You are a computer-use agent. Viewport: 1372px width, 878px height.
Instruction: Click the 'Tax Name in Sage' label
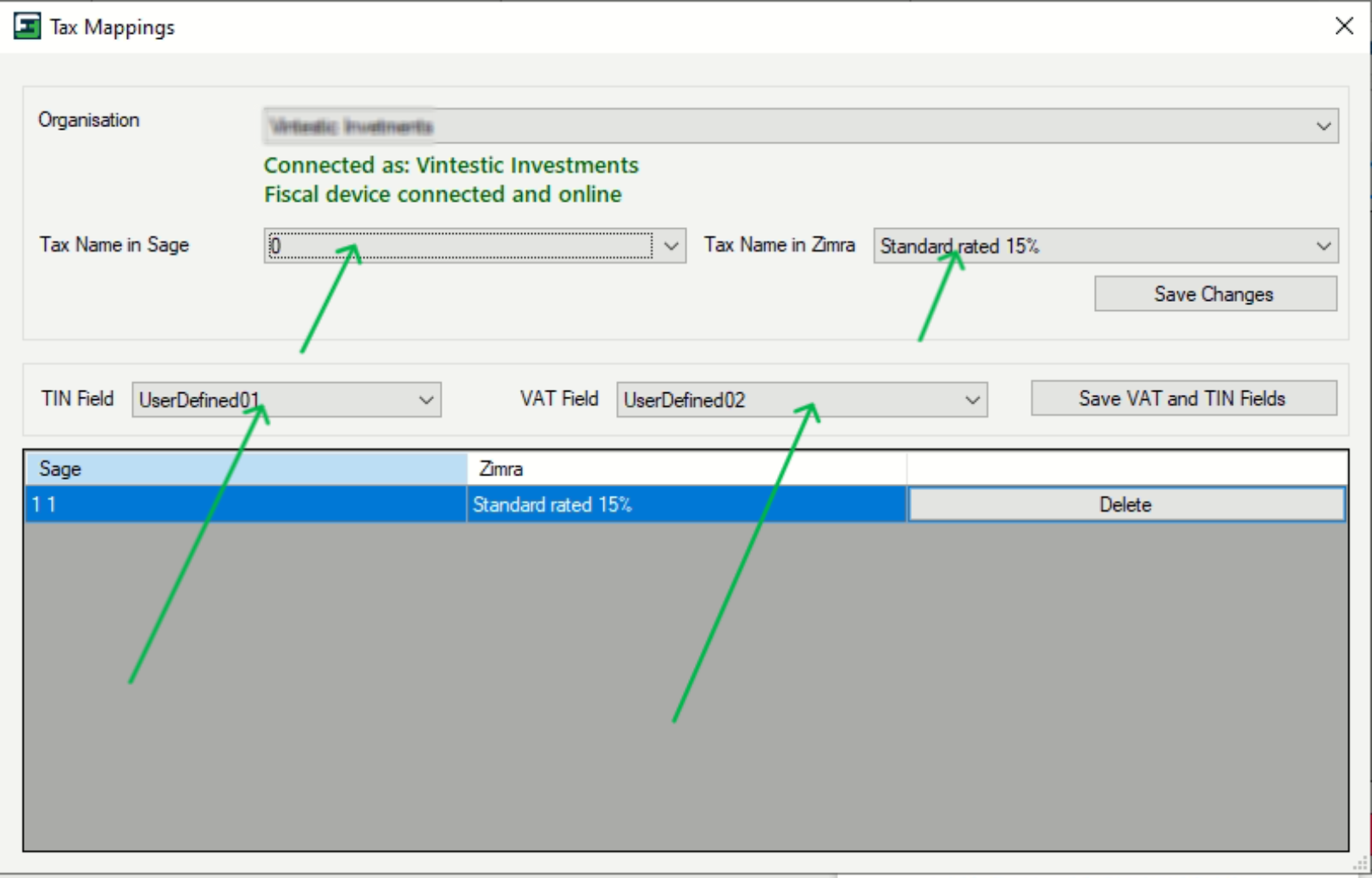(x=114, y=245)
